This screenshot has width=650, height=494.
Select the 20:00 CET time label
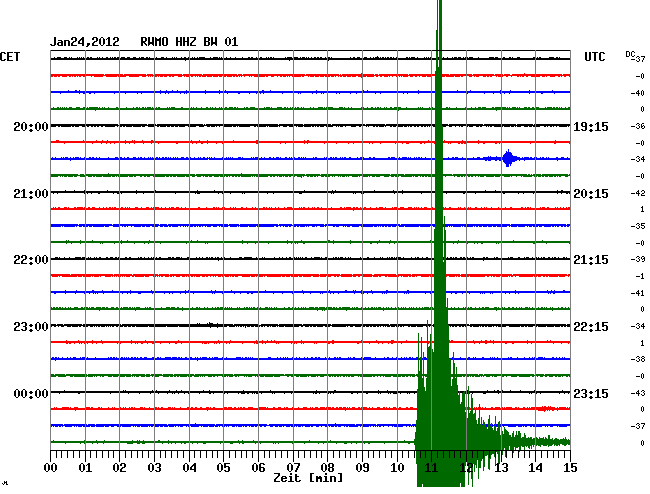(31, 127)
